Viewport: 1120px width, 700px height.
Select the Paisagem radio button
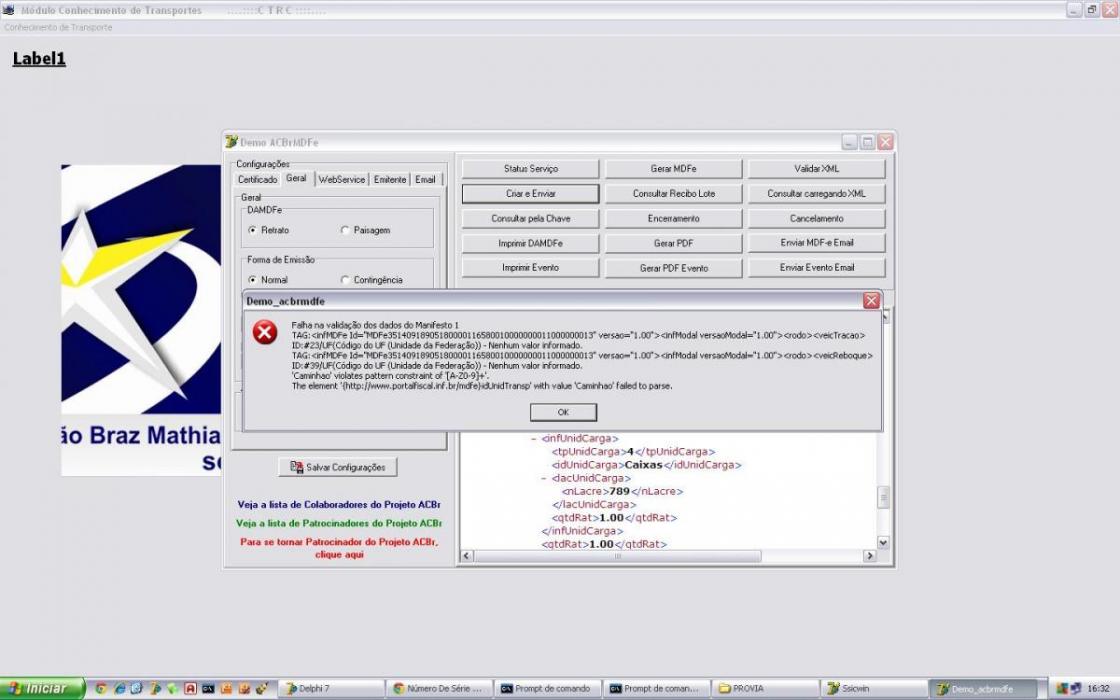click(x=346, y=230)
